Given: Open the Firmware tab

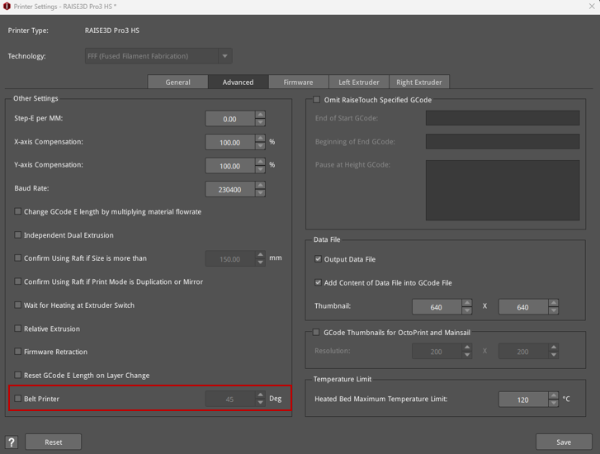Looking at the screenshot, I should [x=298, y=82].
